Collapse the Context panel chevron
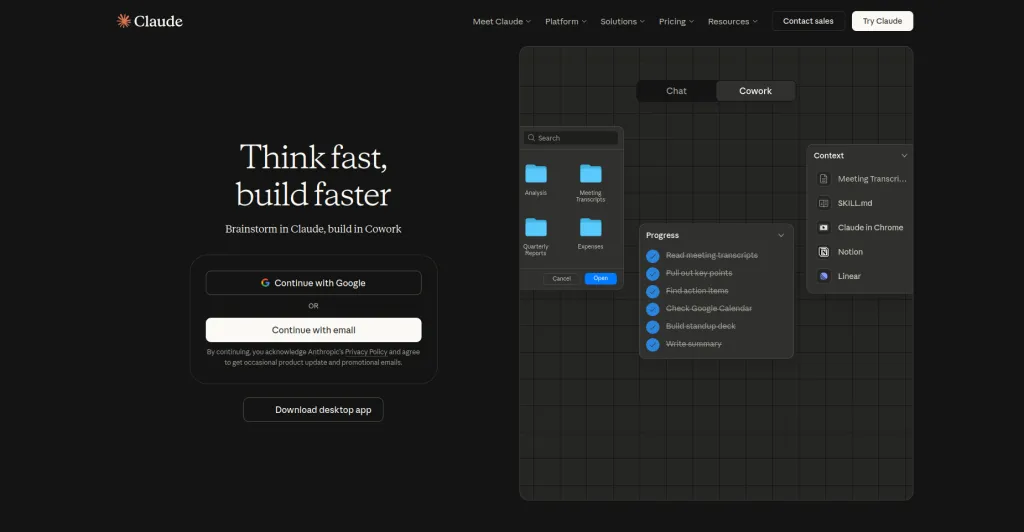The image size is (1024, 532). [x=904, y=155]
